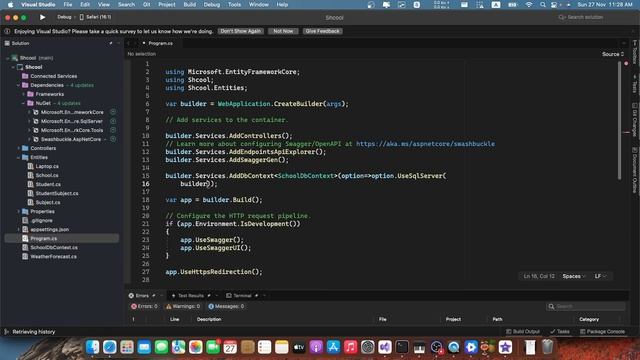This screenshot has height=360, width=640.
Task: Choose the Safari run target
Action: pos(96,17)
